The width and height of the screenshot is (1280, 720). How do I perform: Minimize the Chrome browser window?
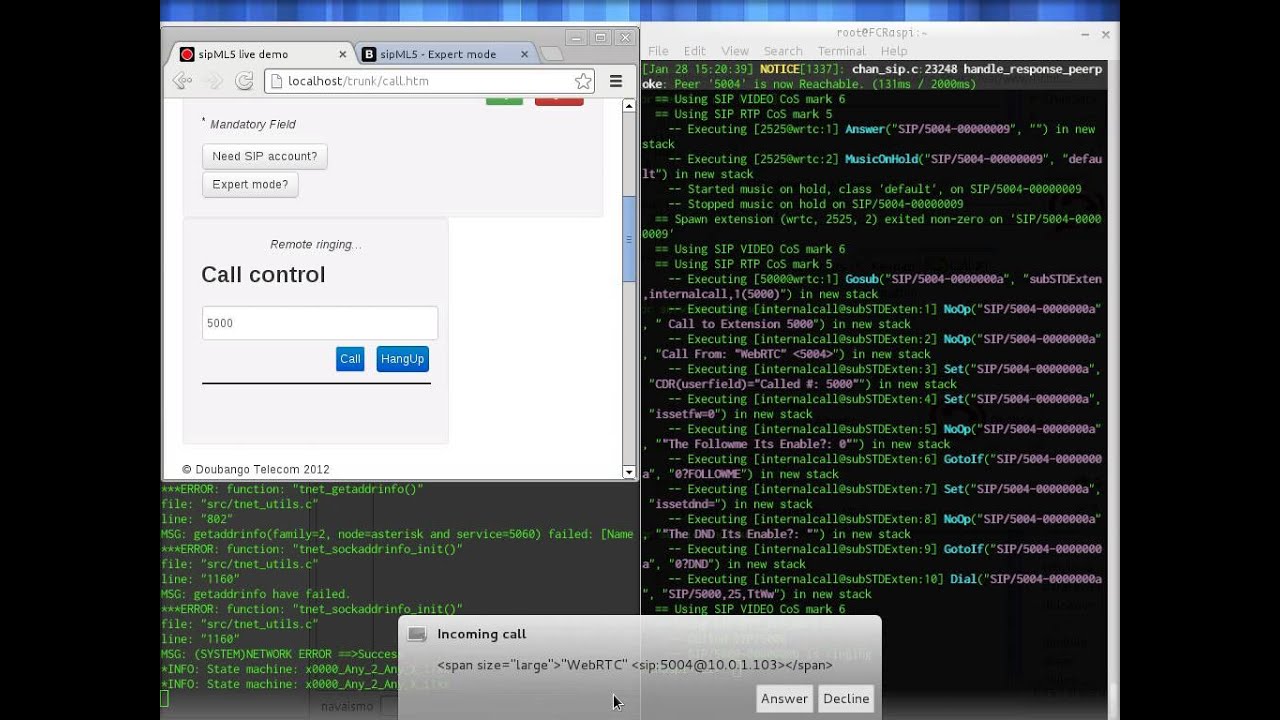coord(575,38)
